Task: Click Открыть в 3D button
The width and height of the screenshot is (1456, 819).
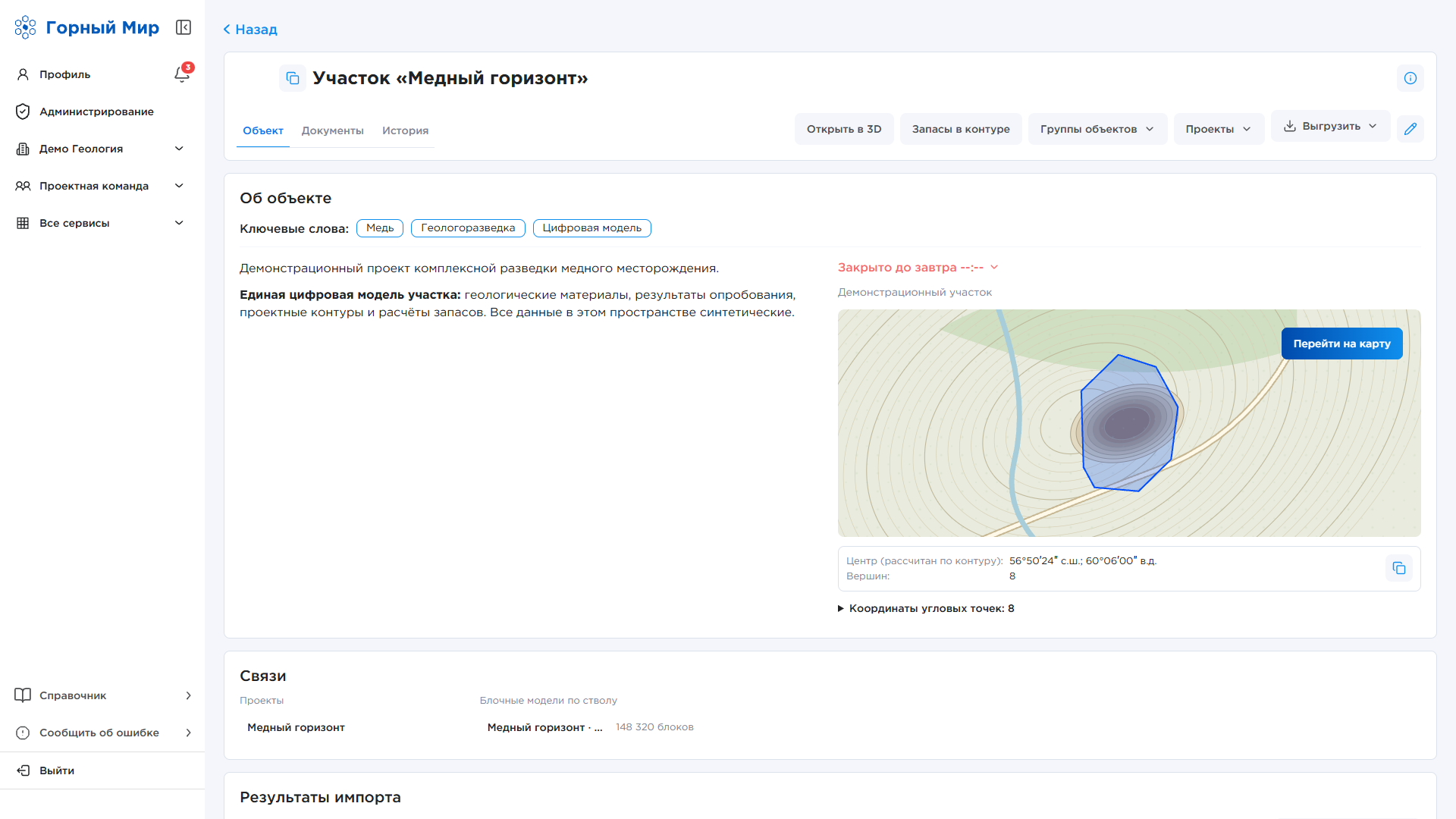Action: click(x=844, y=129)
